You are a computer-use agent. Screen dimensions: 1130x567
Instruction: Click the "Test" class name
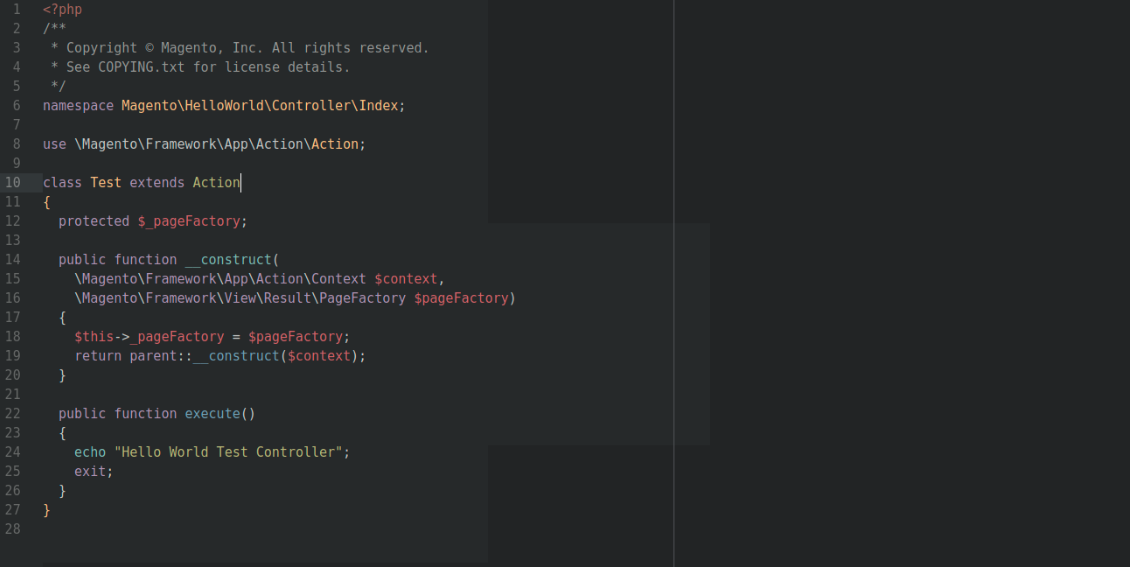tap(106, 183)
